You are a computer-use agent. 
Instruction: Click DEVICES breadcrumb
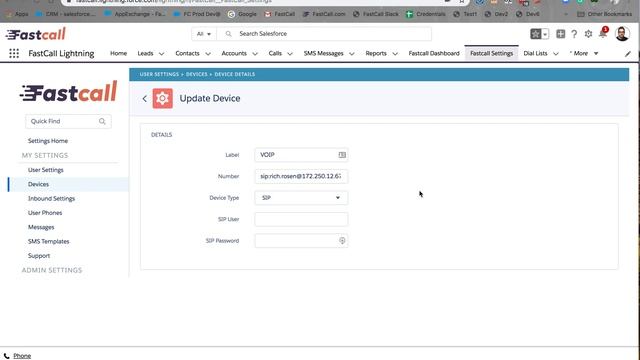click(197, 74)
